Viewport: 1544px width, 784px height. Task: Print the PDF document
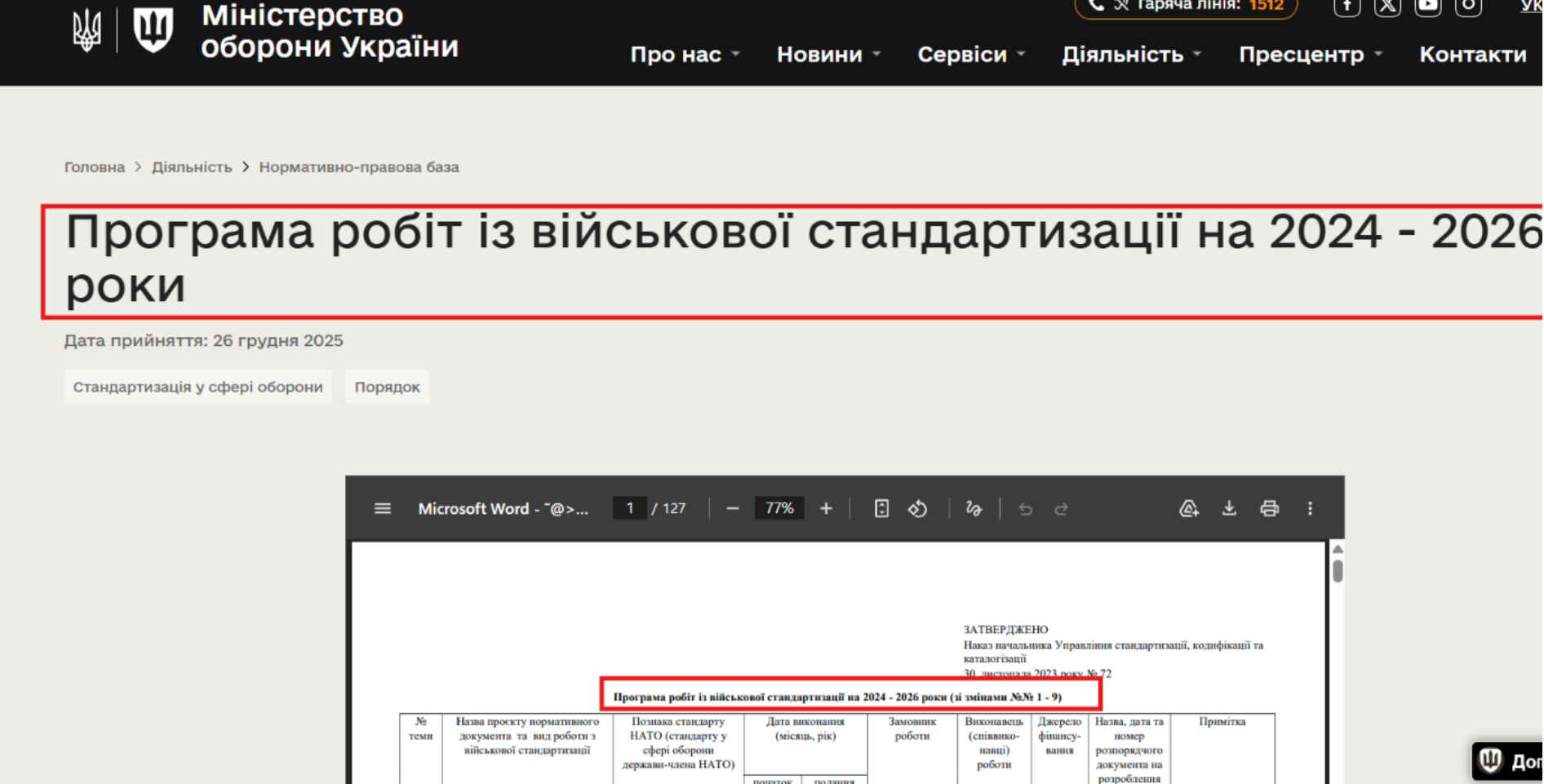1269,509
